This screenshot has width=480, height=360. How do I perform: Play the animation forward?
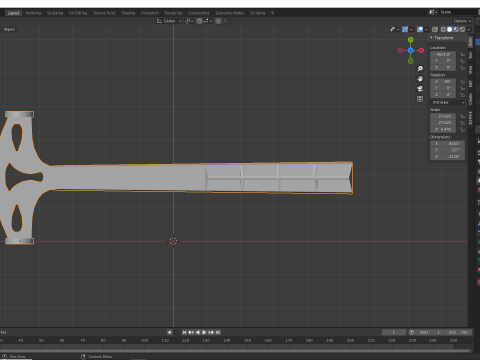(204, 332)
